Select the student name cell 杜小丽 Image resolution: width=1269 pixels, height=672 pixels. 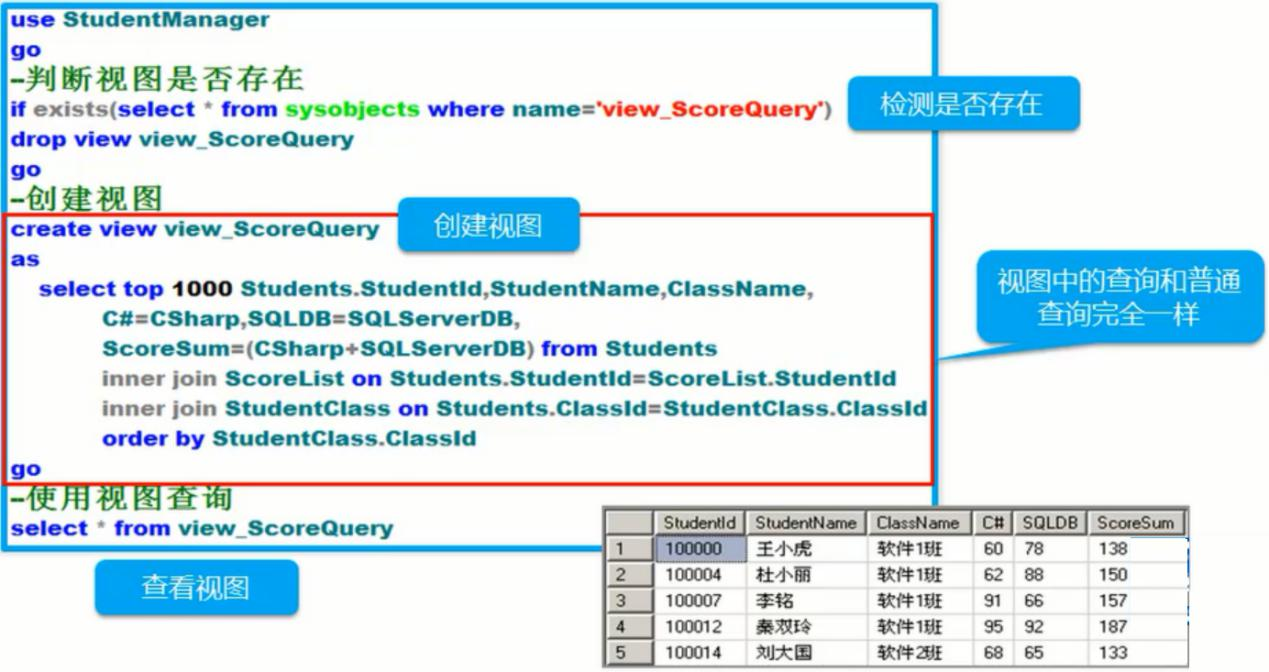tap(783, 575)
